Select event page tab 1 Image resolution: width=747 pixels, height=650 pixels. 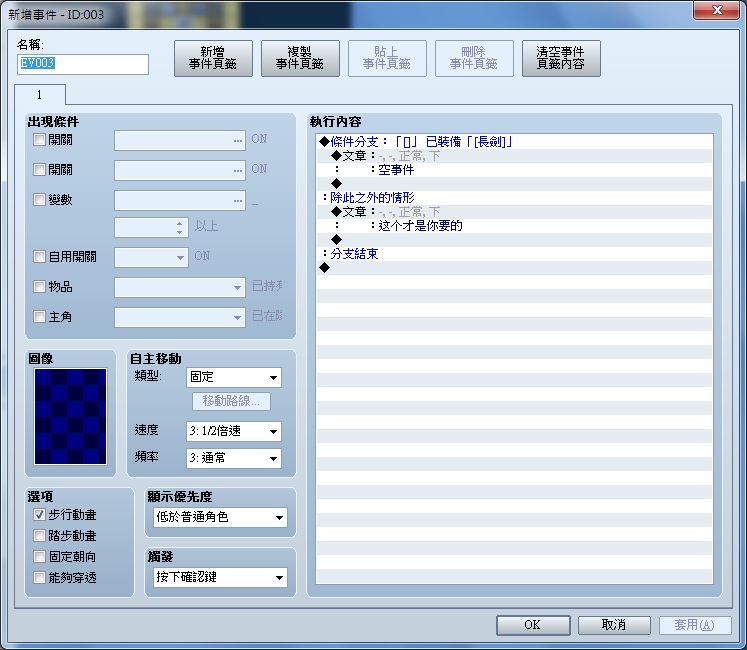pyautogui.click(x=40, y=95)
